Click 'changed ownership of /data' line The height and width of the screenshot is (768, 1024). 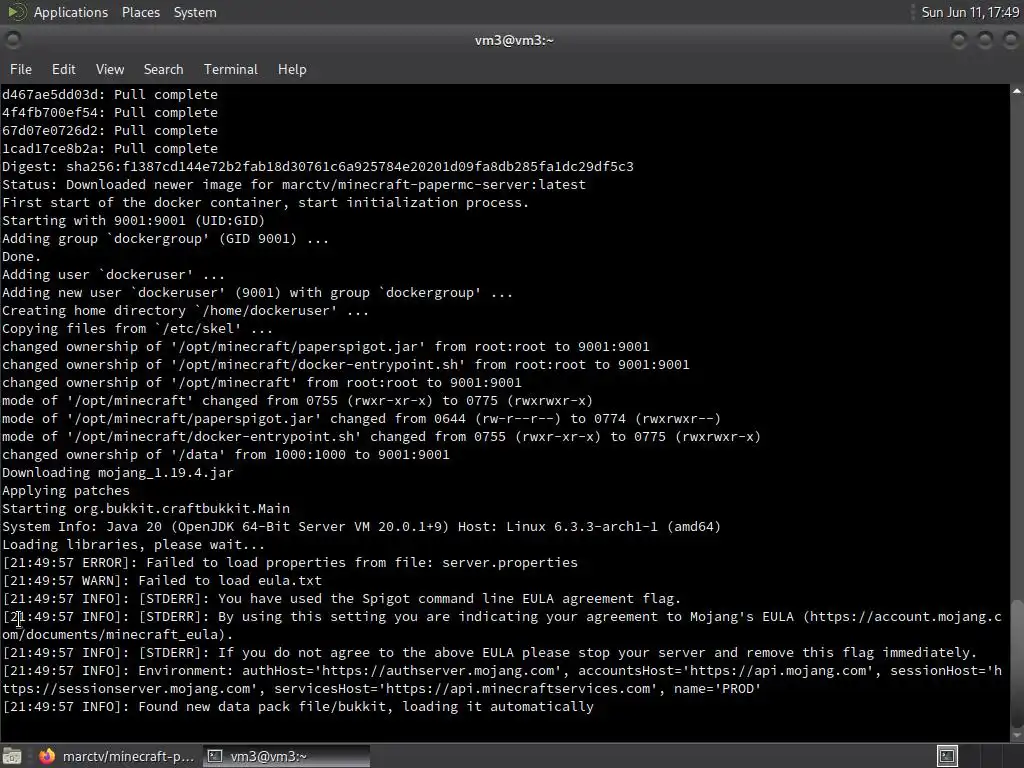pyautogui.click(x=226, y=455)
